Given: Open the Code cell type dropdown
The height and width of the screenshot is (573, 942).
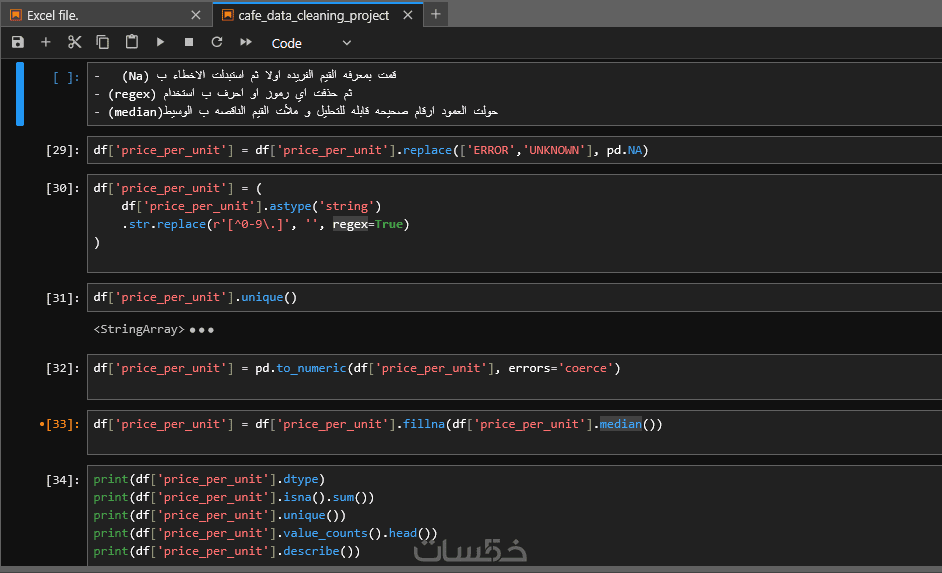Looking at the screenshot, I should (312, 43).
